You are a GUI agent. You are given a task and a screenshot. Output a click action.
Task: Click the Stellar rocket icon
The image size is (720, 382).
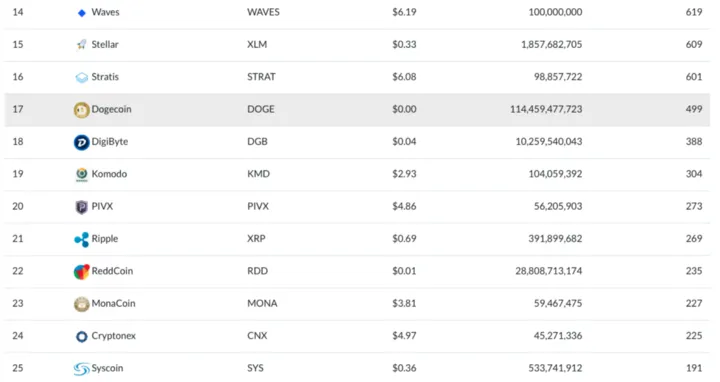click(81, 45)
